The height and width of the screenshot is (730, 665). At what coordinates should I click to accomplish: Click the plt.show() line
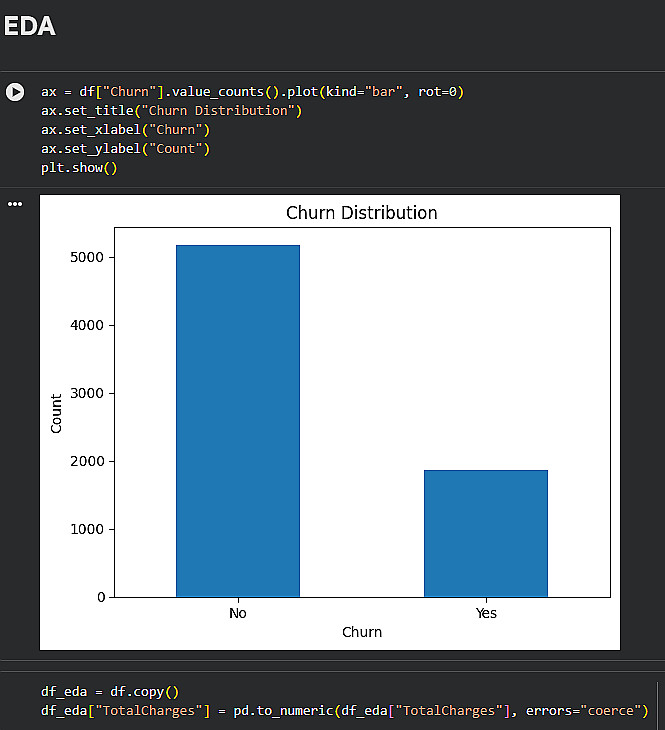[x=79, y=168]
